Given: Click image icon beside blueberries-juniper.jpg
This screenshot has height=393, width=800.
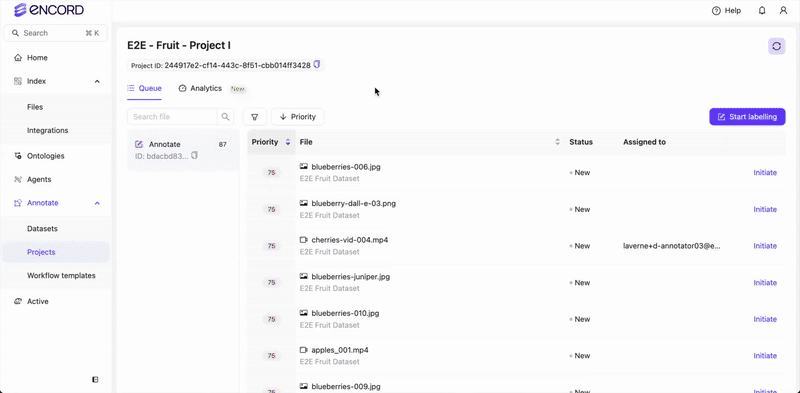Looking at the screenshot, I should pyautogui.click(x=304, y=277).
